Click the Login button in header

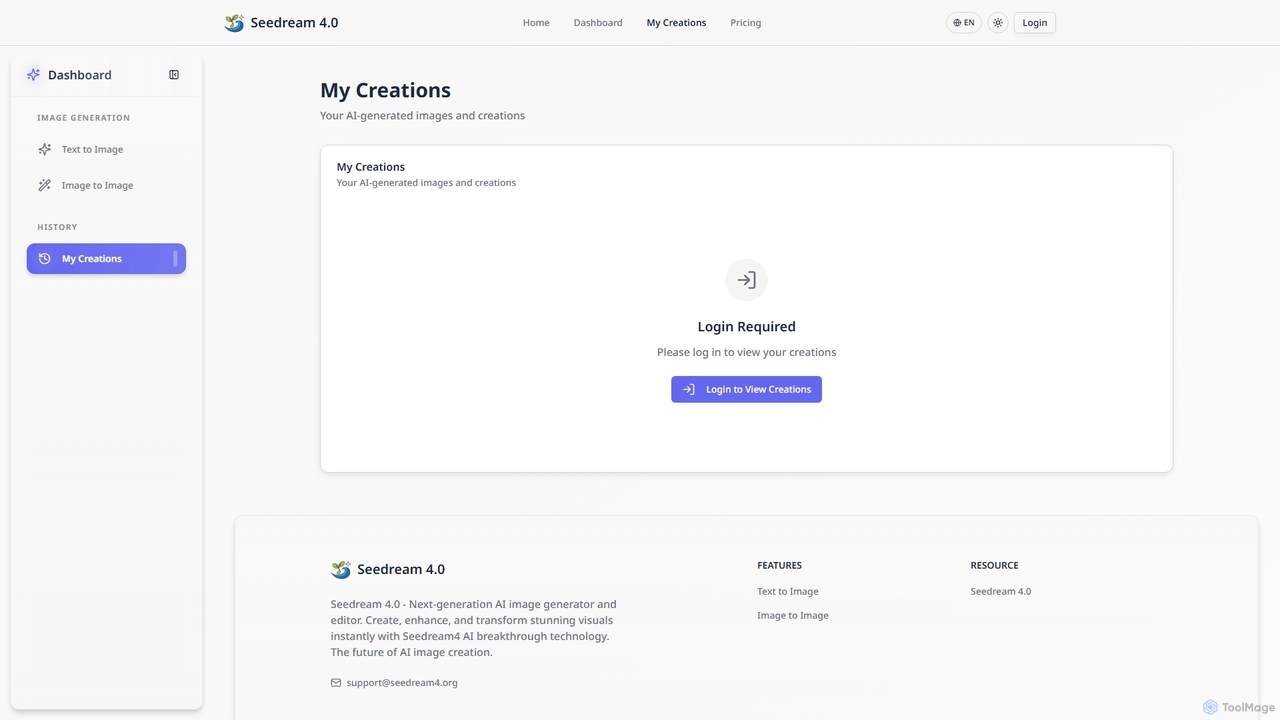click(x=1035, y=22)
